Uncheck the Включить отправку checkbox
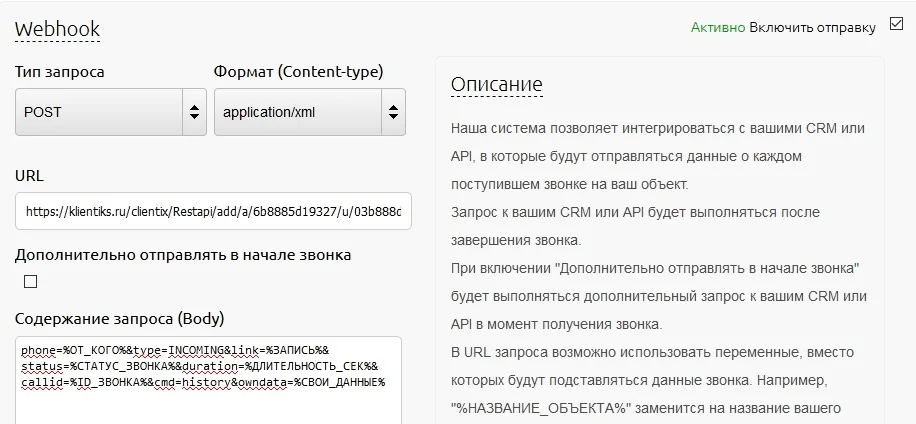This screenshot has height=424, width=916. (x=896, y=24)
